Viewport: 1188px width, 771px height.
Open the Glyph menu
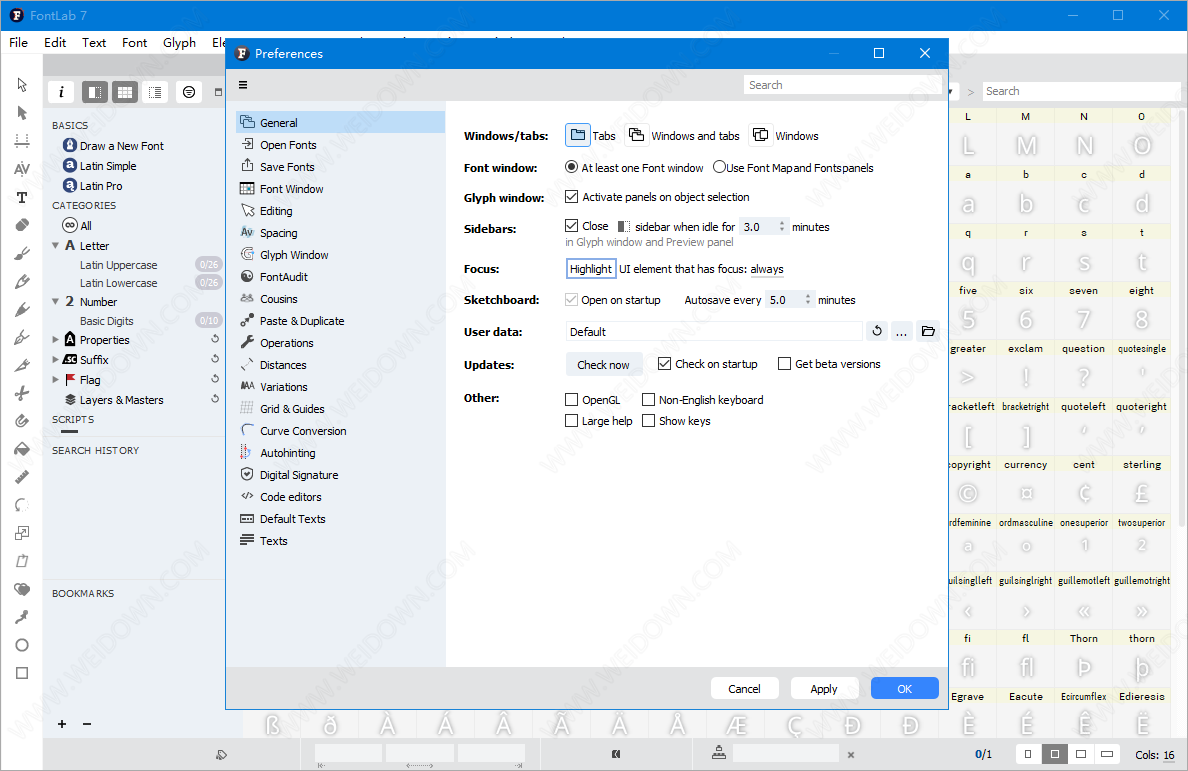pyautogui.click(x=180, y=42)
